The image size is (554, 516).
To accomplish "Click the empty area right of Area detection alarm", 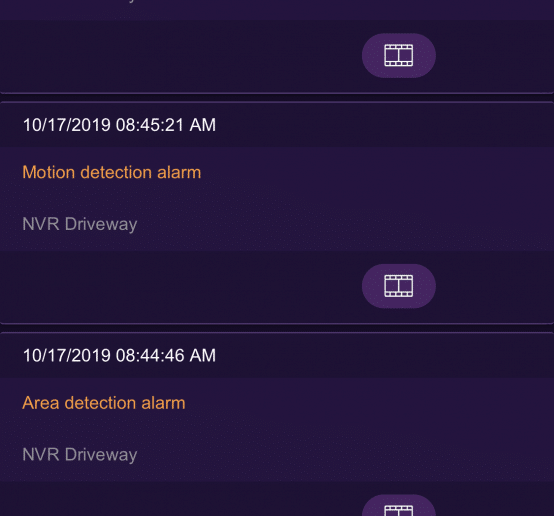I will (369, 403).
